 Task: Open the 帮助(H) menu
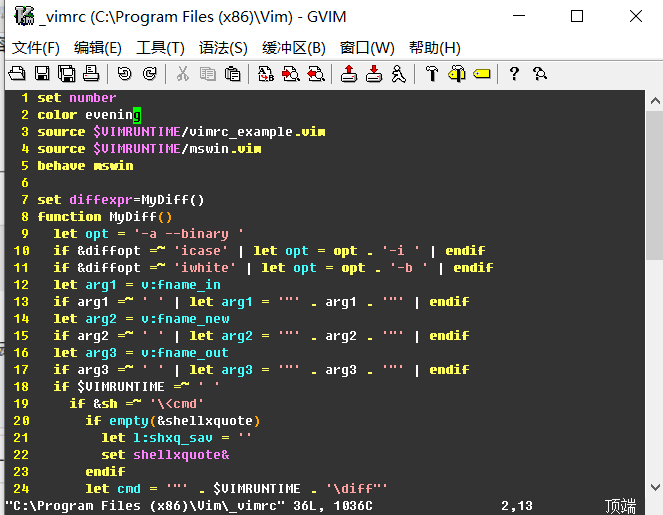click(435, 48)
